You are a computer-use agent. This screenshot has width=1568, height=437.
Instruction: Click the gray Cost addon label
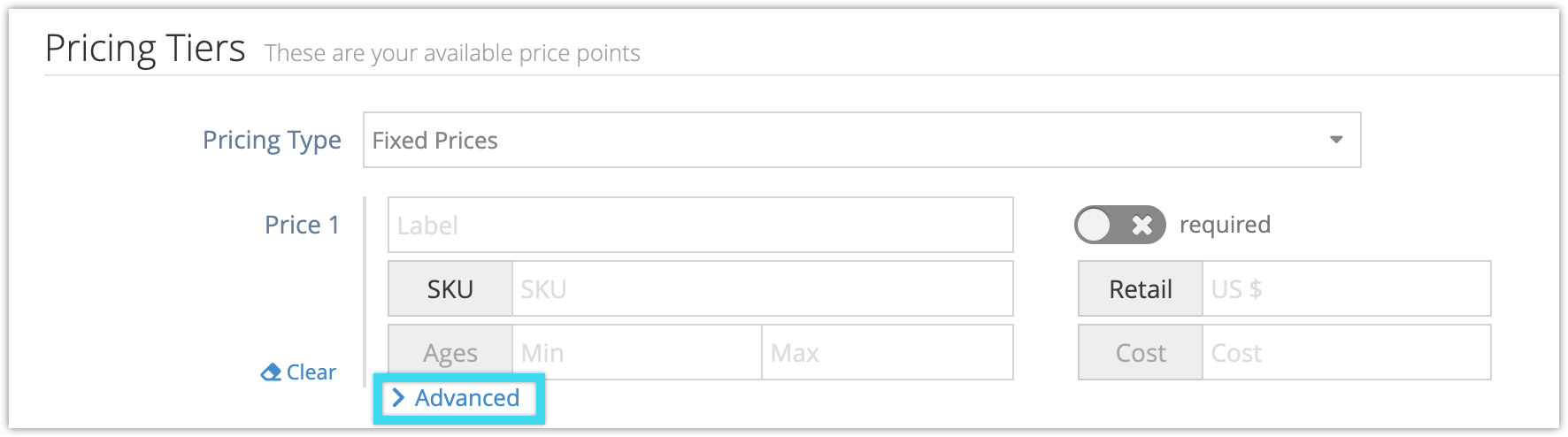(1141, 352)
